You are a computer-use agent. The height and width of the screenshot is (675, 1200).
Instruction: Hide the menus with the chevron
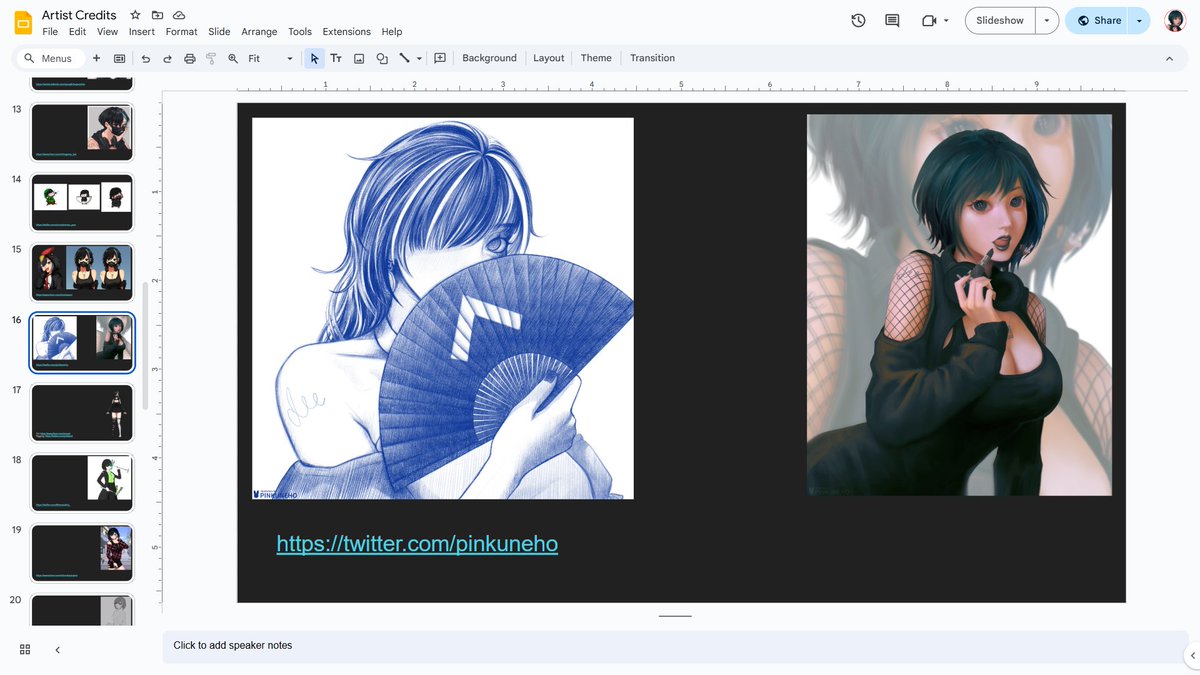click(1169, 58)
